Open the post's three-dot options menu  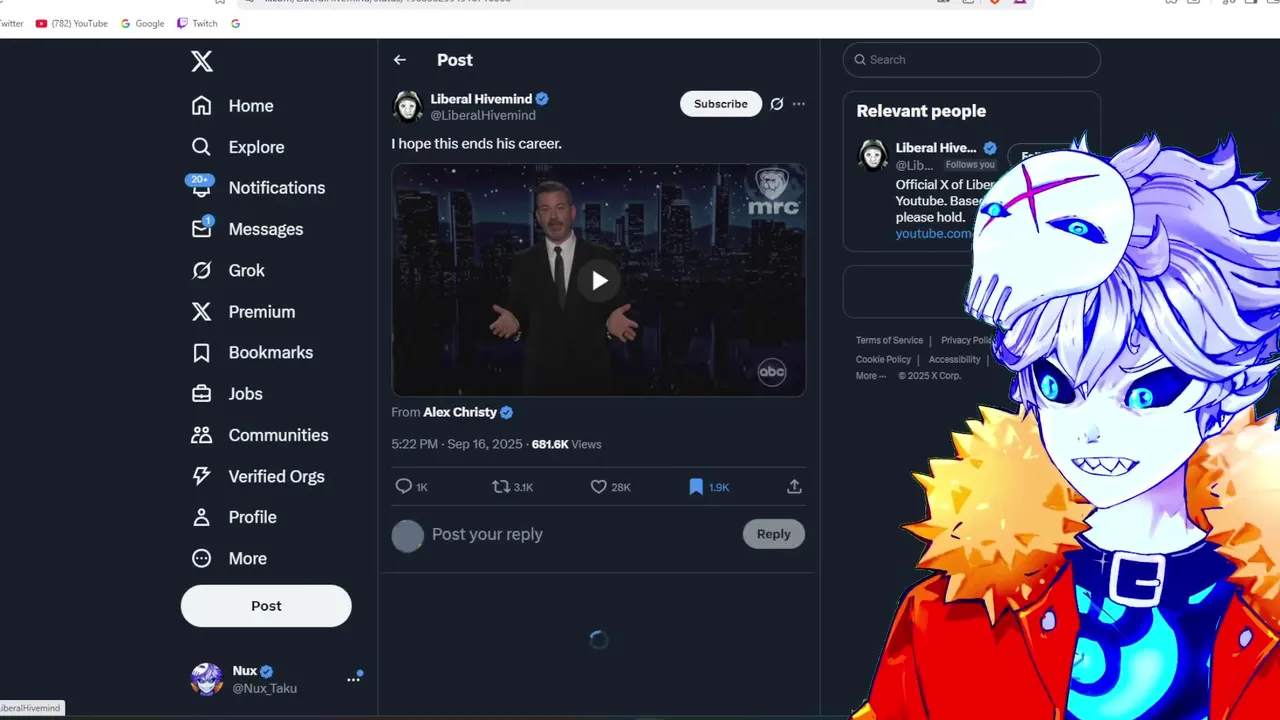pyautogui.click(x=798, y=104)
